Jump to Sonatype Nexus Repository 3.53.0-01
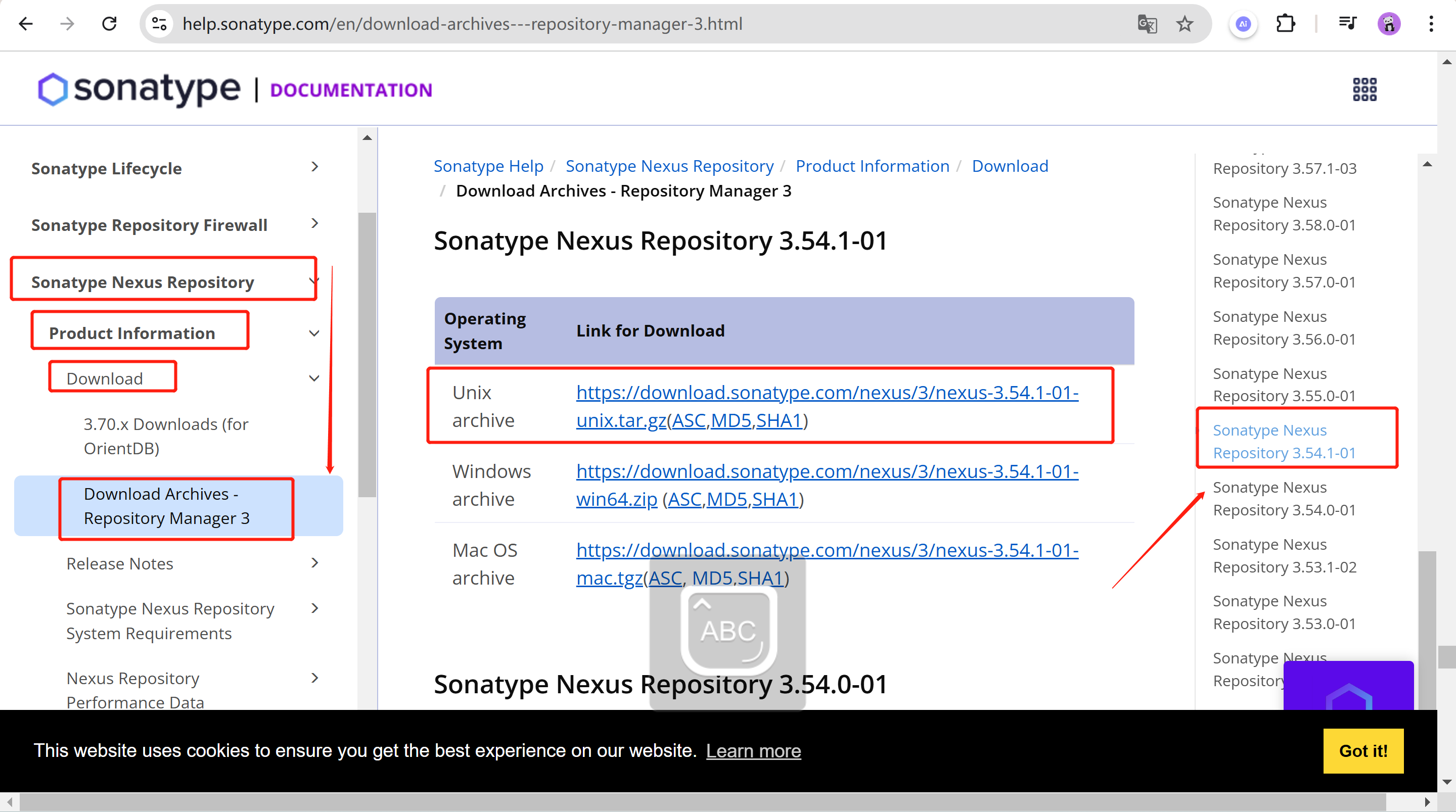Image resolution: width=1456 pixels, height=812 pixels. click(1284, 612)
